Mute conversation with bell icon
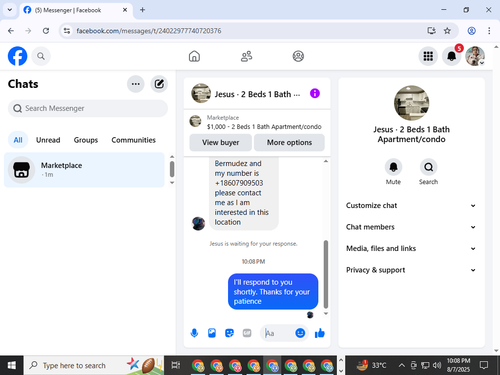500x375 pixels. point(393,167)
